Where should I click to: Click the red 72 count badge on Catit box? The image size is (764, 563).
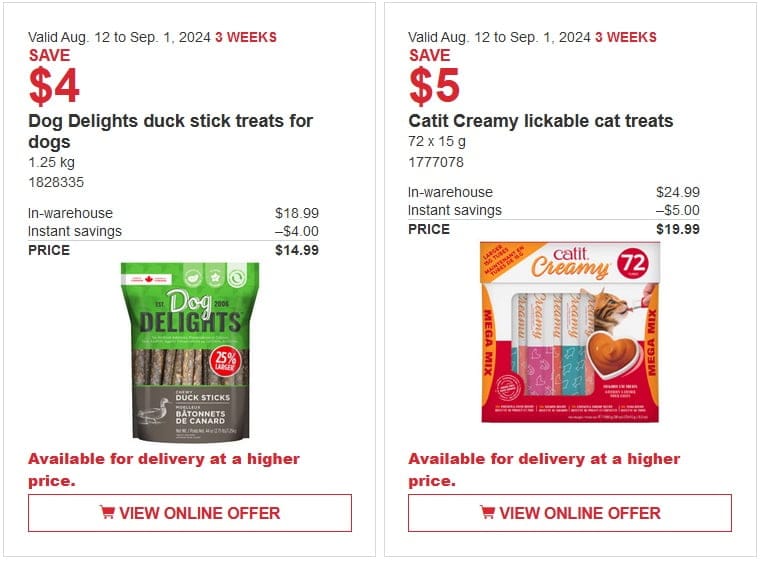[x=633, y=264]
